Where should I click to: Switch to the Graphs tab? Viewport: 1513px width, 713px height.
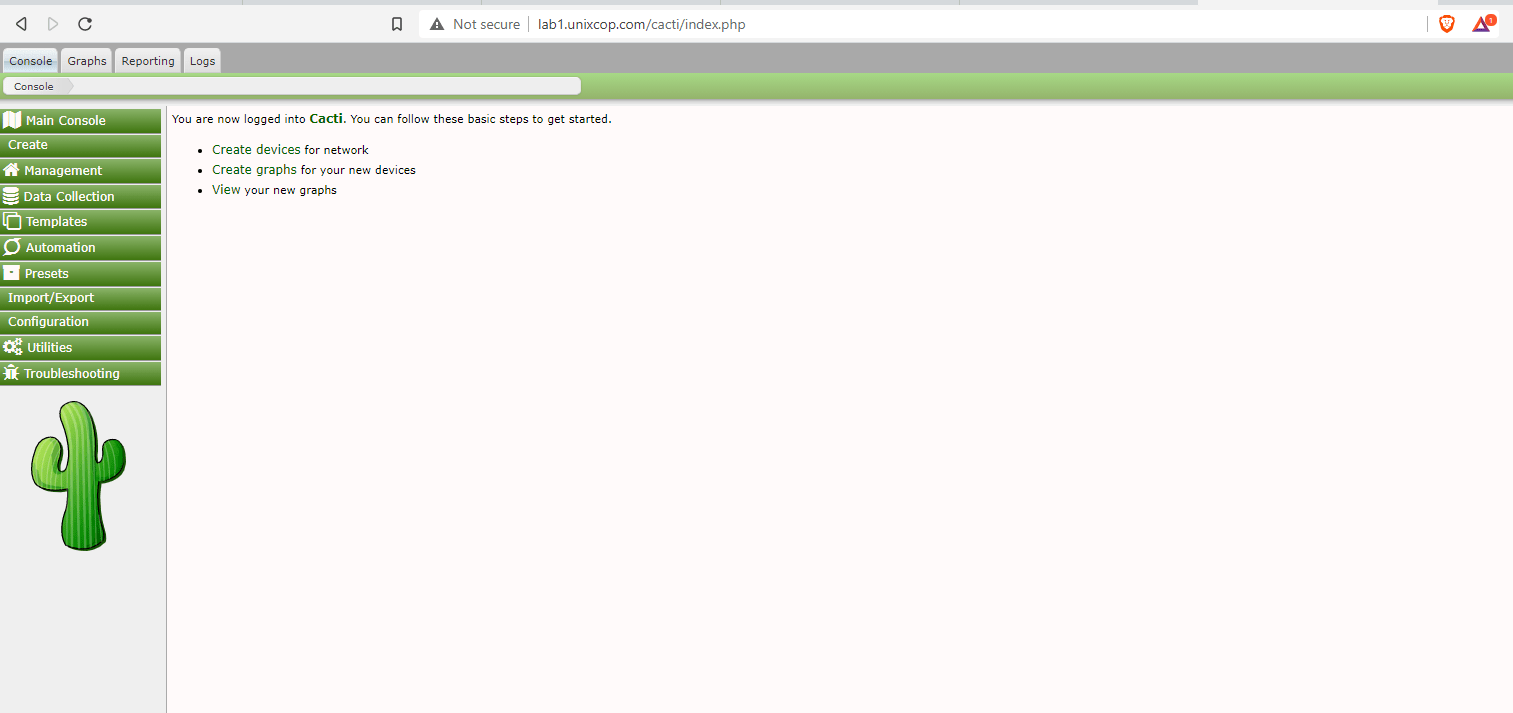coord(87,61)
